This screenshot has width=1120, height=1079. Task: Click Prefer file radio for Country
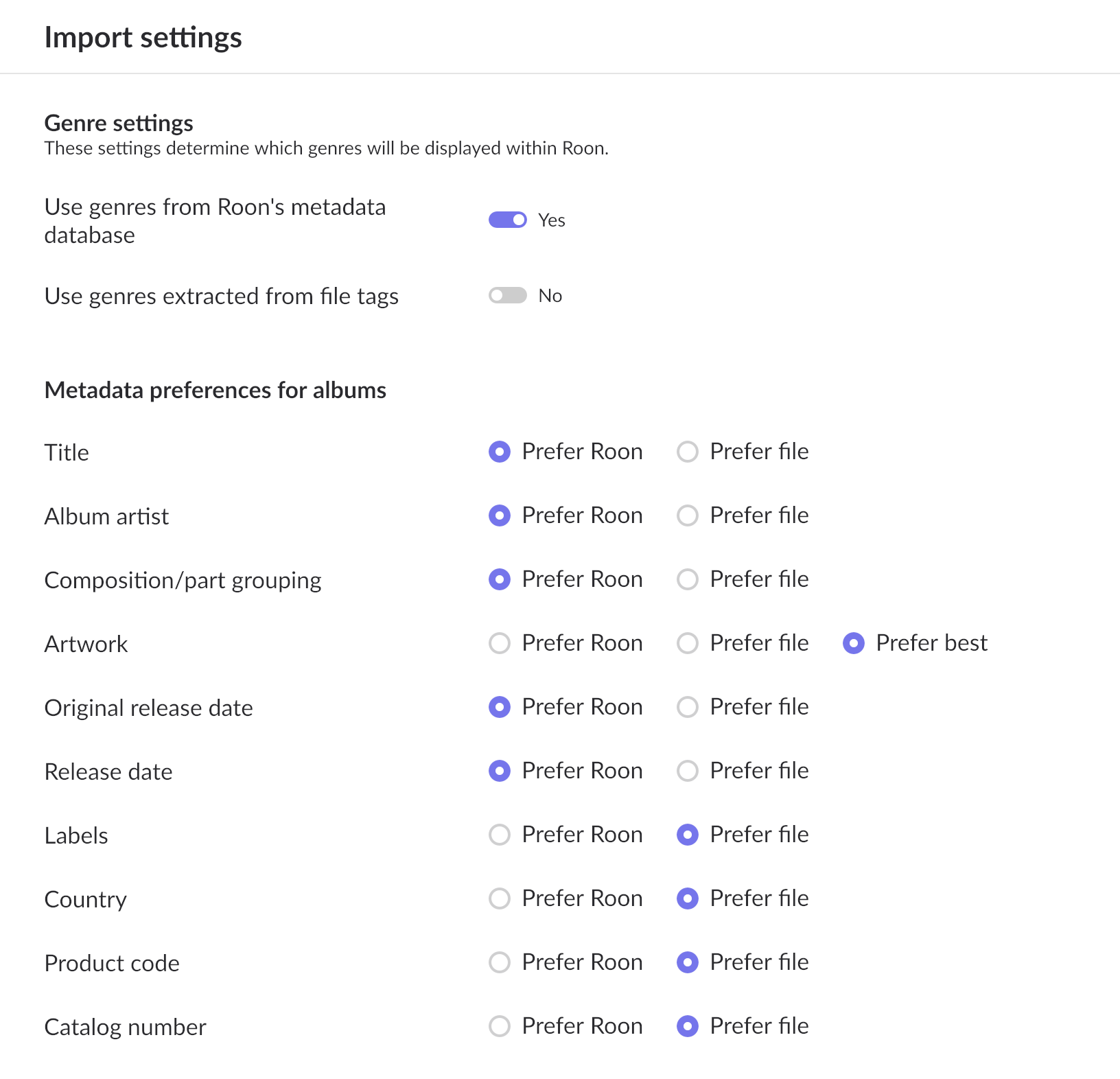pos(688,898)
